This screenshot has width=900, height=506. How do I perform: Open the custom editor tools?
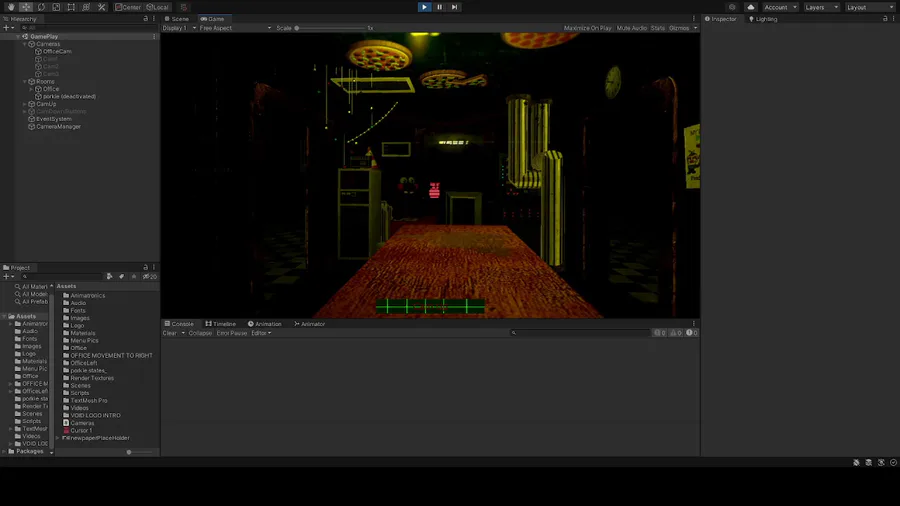102,7
